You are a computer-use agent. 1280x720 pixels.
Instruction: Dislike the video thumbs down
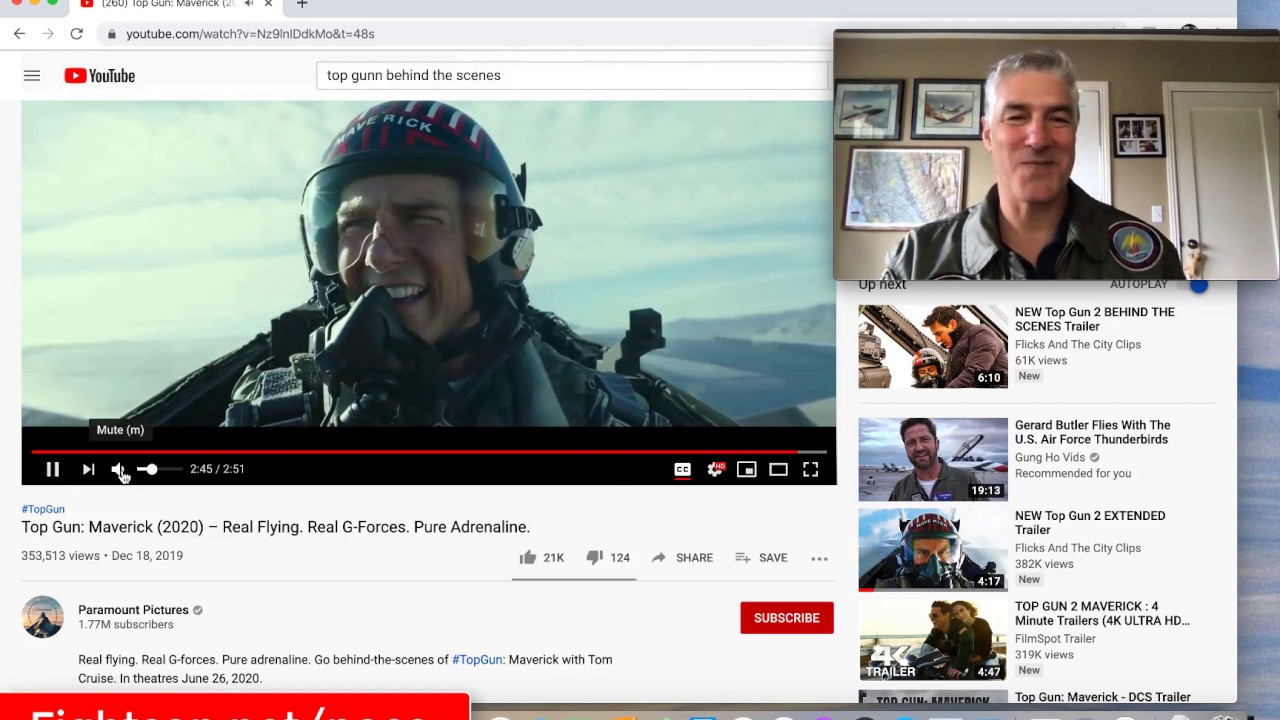tap(607, 557)
